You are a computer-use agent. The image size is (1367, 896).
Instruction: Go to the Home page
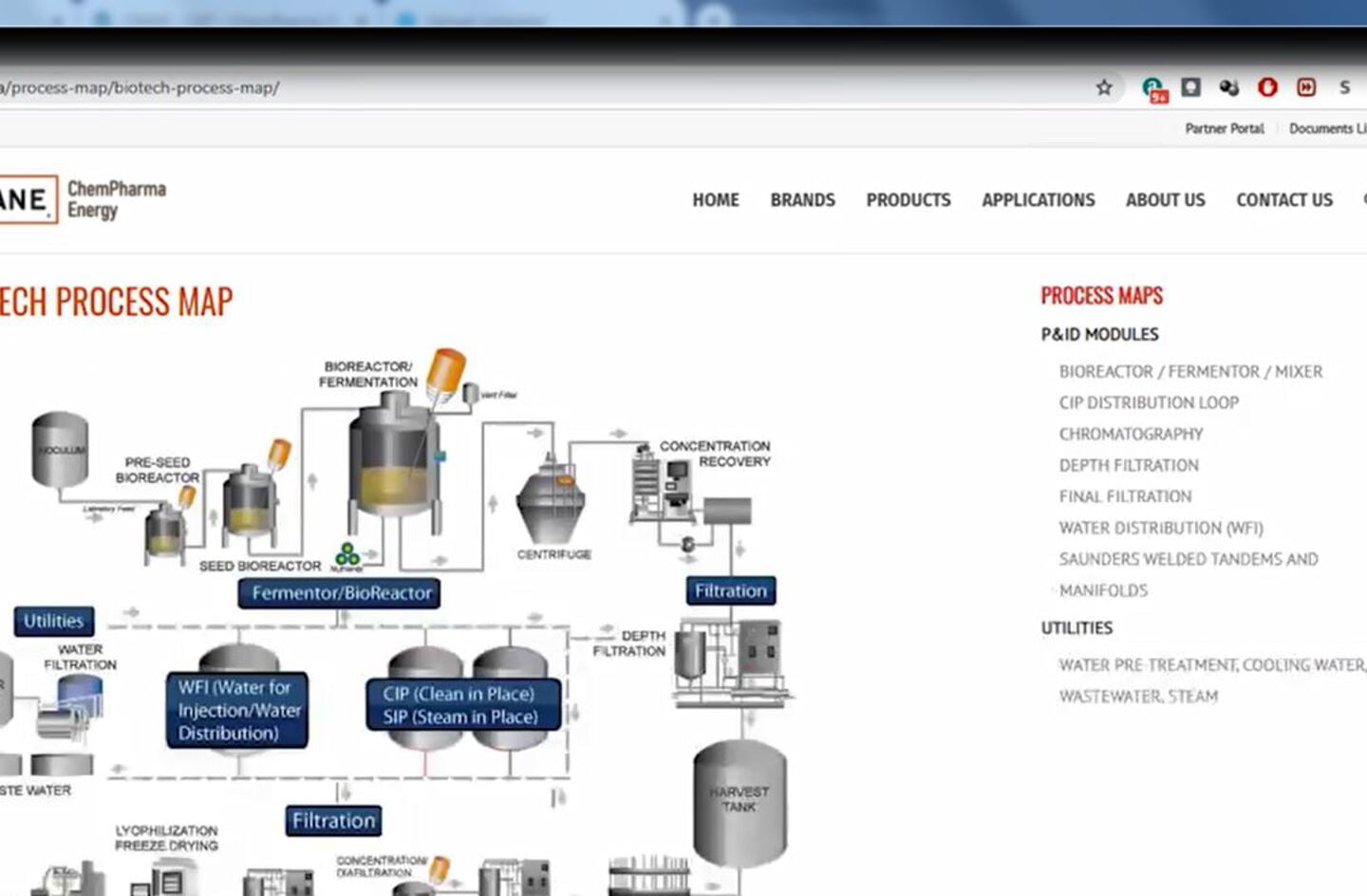715,200
